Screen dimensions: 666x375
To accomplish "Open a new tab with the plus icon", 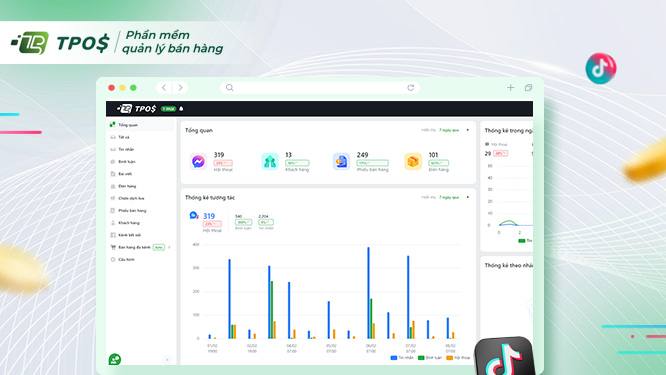I will [511, 87].
